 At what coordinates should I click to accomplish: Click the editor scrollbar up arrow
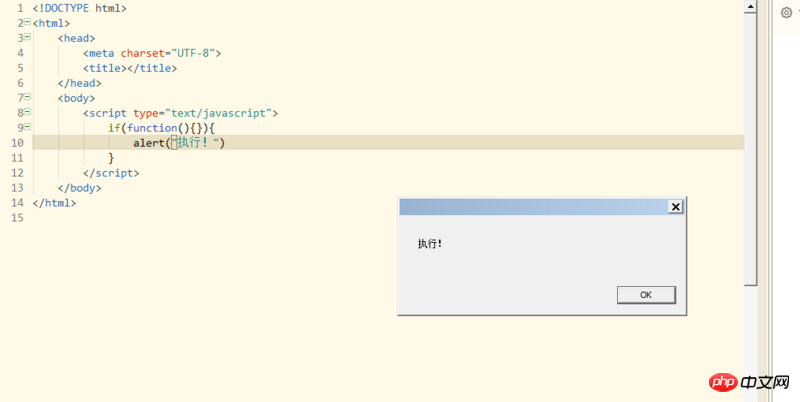click(x=750, y=7)
